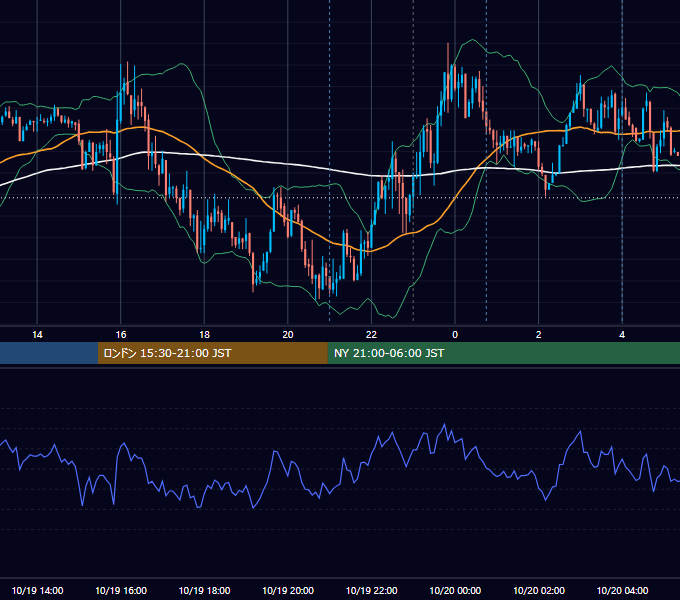Screen dimensions: 680x600
Task: Click the ロンドン 15:30-21:00 JST session bar
Action: (x=212, y=353)
